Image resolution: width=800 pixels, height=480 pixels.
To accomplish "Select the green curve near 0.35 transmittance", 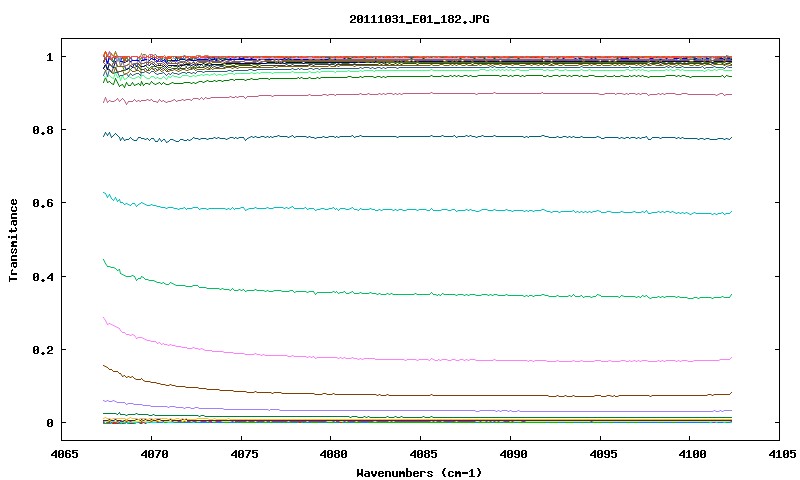I will 418,294.
